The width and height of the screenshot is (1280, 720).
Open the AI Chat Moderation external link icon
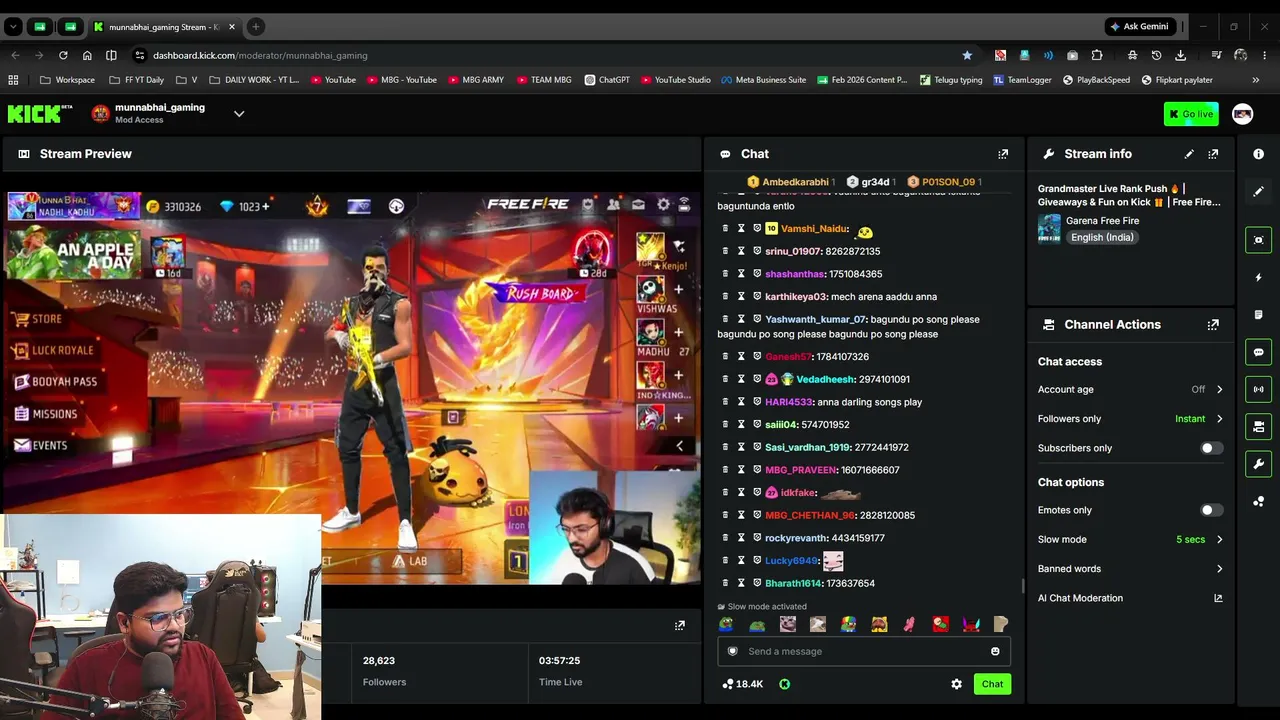pos(1218,598)
